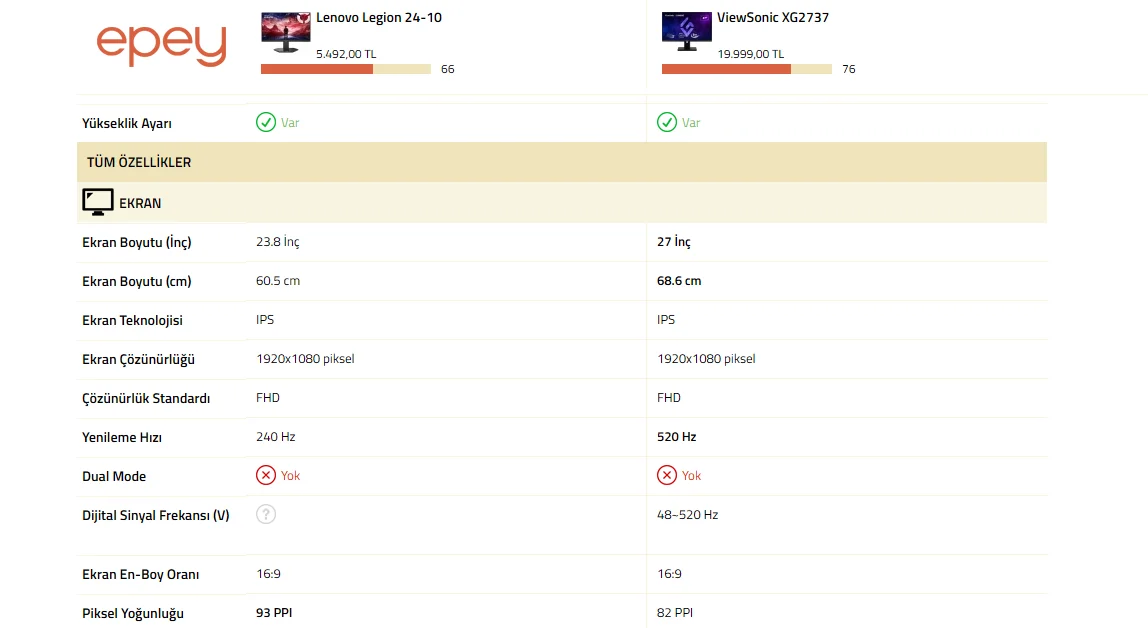
Task: Open the ViewSonic XG2737 monitor thumbnail
Action: click(687, 31)
